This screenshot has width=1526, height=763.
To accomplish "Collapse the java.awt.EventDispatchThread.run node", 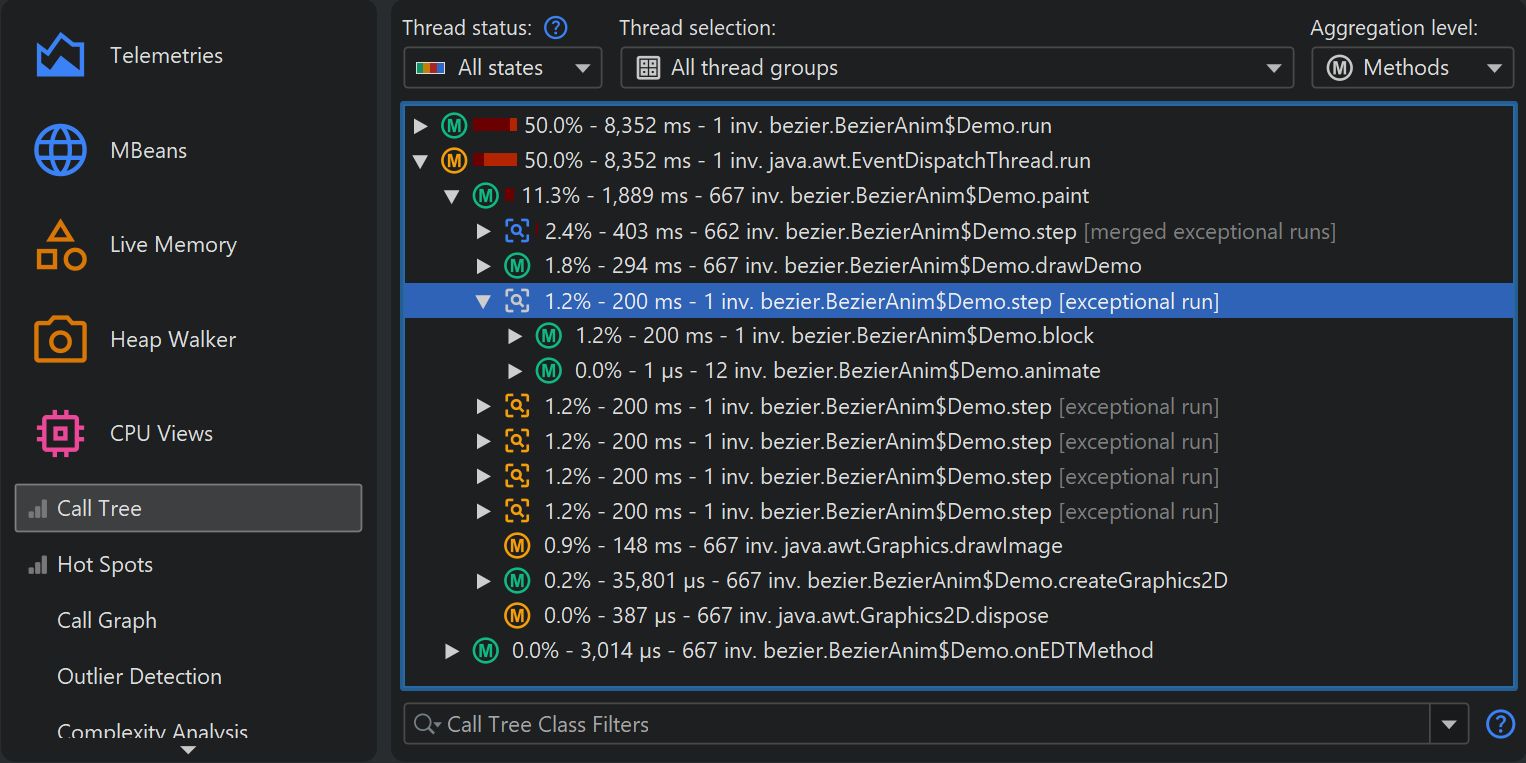I will click(x=420, y=161).
